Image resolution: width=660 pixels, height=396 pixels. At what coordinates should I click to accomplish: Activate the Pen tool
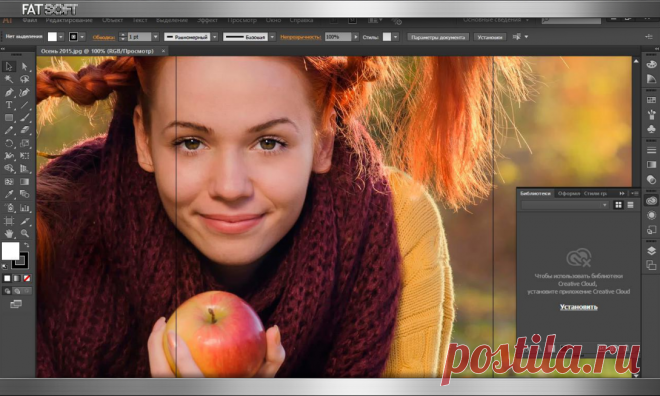tap(9, 92)
